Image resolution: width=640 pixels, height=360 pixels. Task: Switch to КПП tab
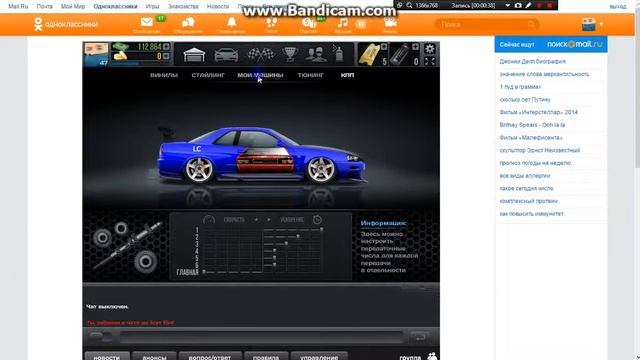(347, 75)
